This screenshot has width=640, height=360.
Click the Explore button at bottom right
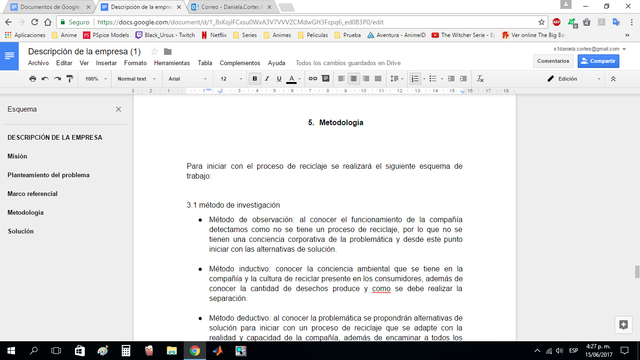pos(623,325)
